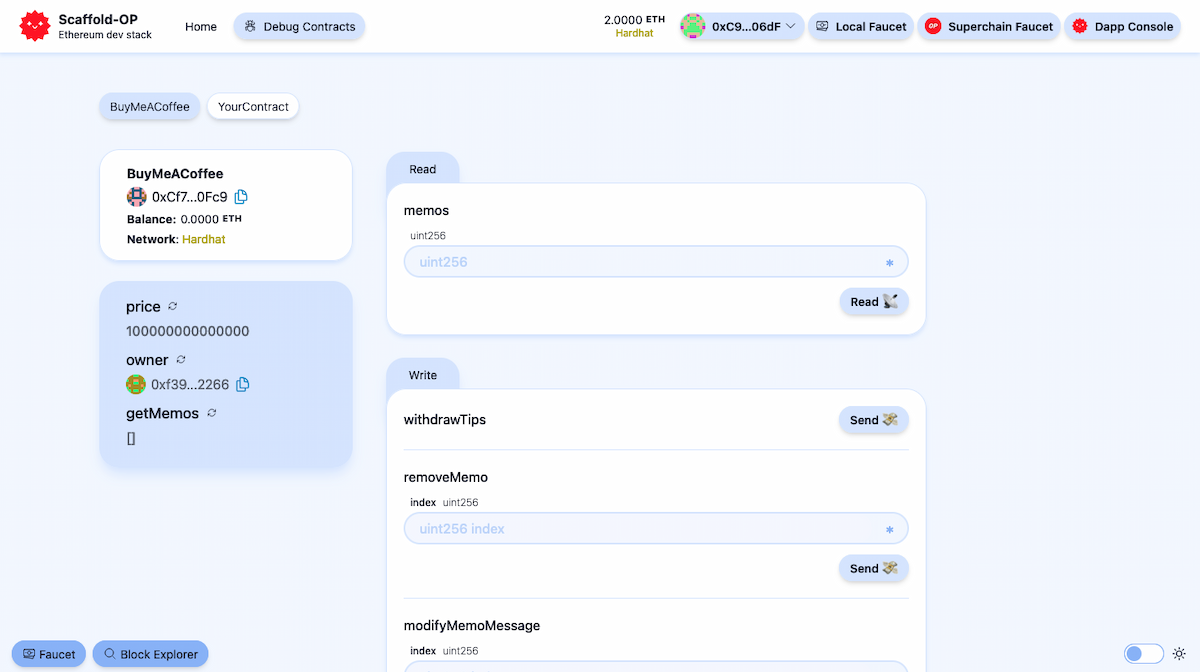Expand the Write section tab

[x=422, y=374]
